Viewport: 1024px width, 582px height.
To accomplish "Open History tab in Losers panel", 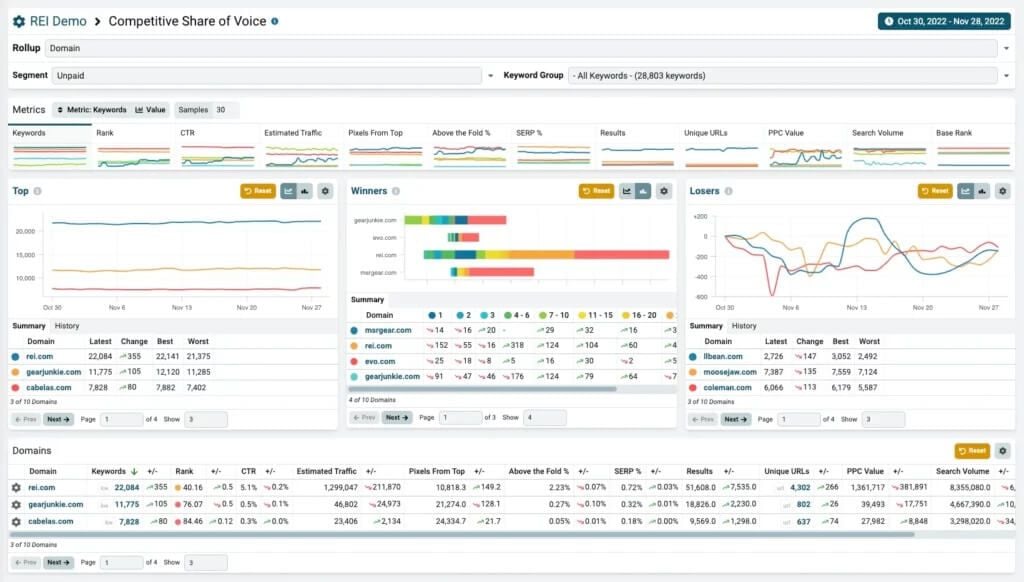I will tap(744, 326).
